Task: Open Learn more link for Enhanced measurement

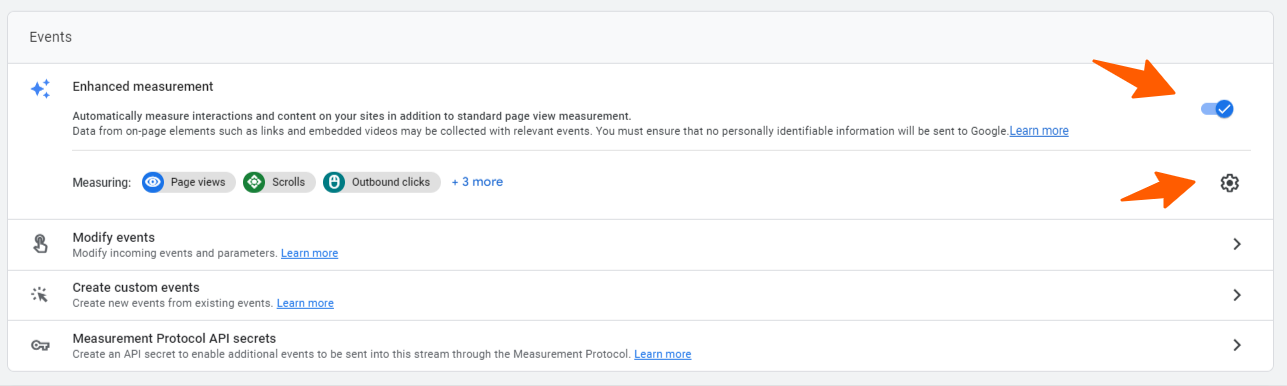Action: (1039, 131)
